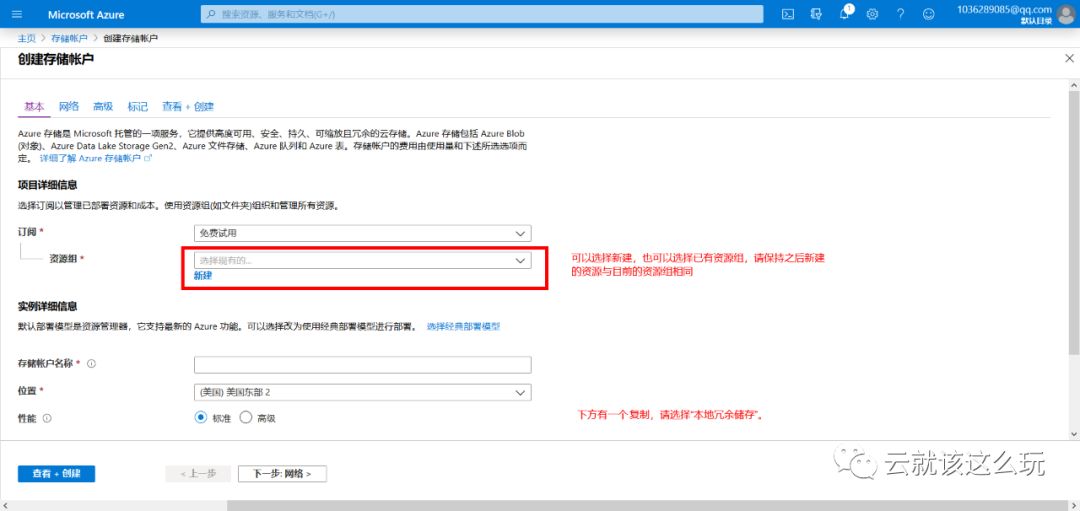Click the 存储帐户 breadcrumb link

70,38
